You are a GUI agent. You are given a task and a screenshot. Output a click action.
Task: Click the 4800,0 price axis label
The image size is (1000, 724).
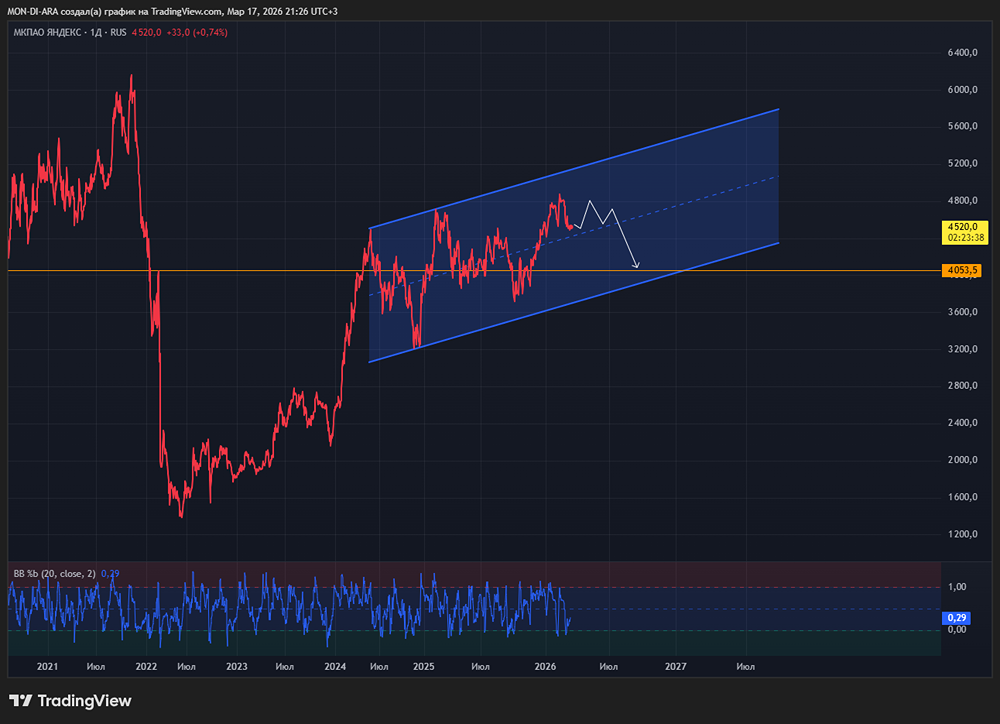click(962, 200)
